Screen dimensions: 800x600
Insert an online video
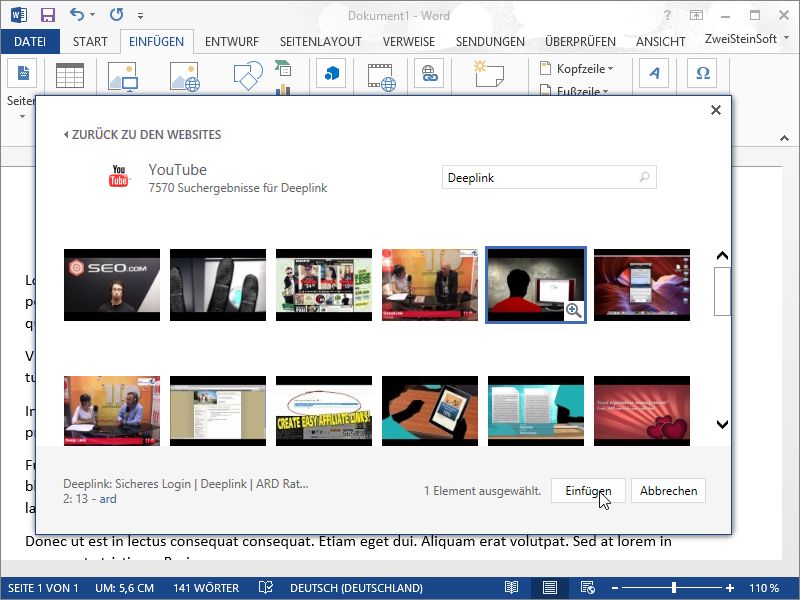click(x=382, y=77)
